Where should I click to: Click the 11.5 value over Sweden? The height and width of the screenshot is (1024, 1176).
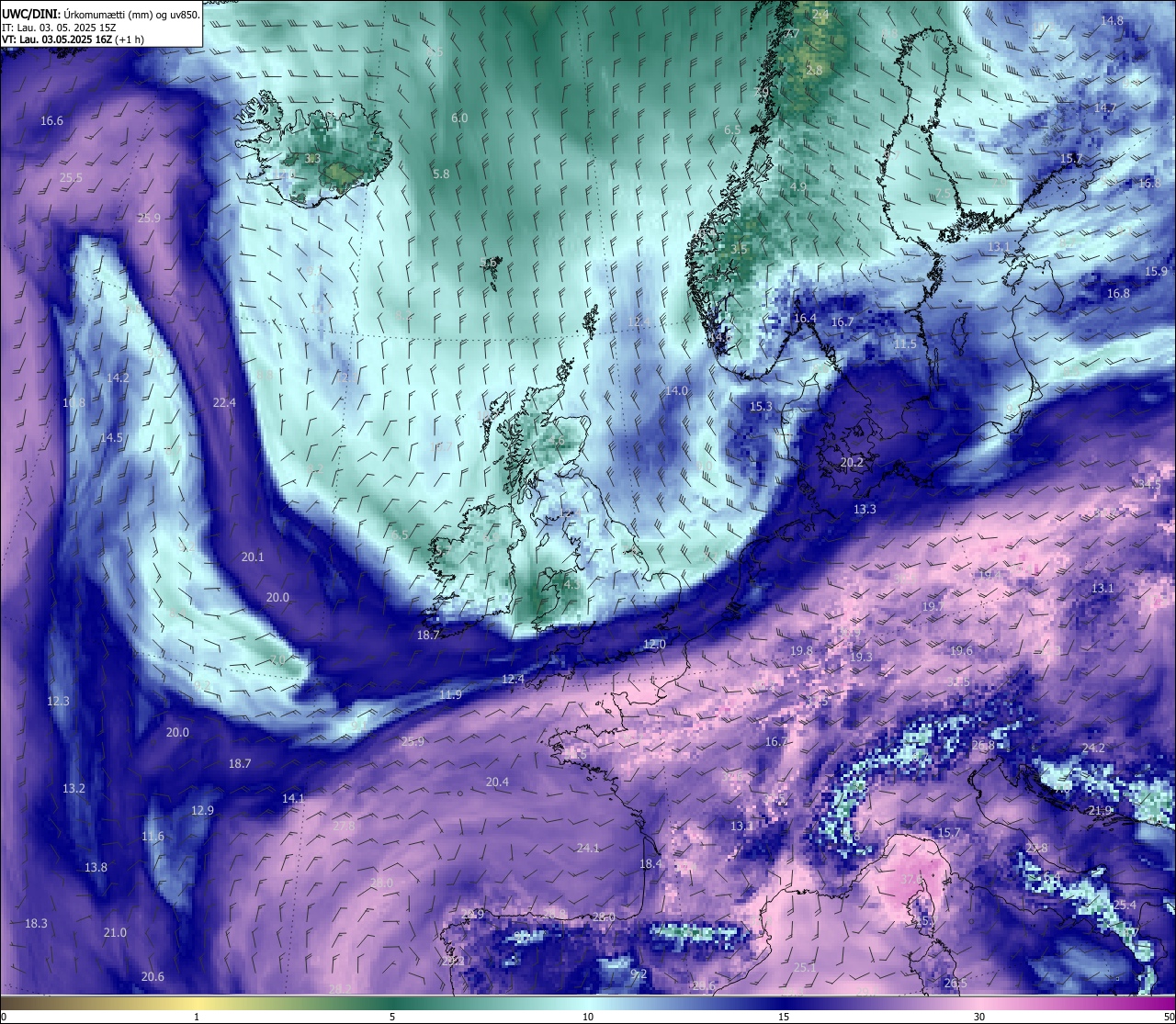pyautogui.click(x=905, y=344)
